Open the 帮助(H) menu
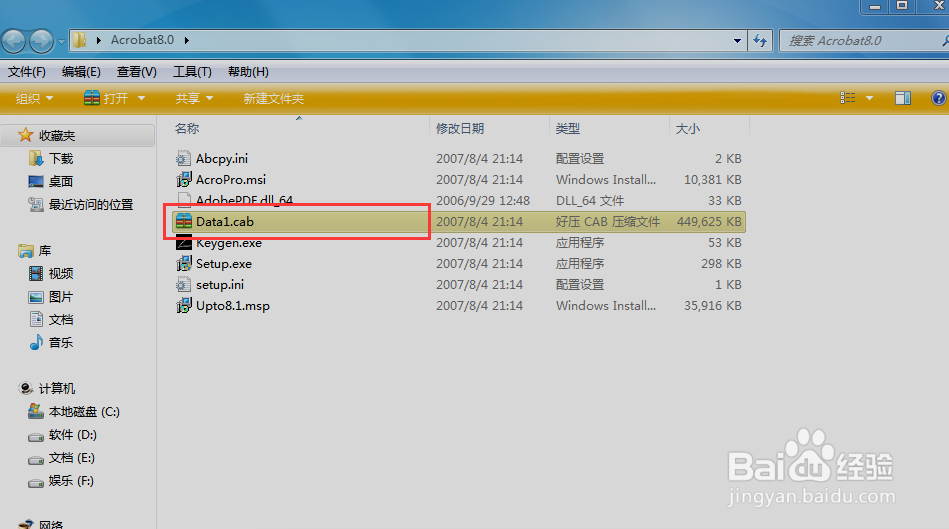 tap(248, 72)
